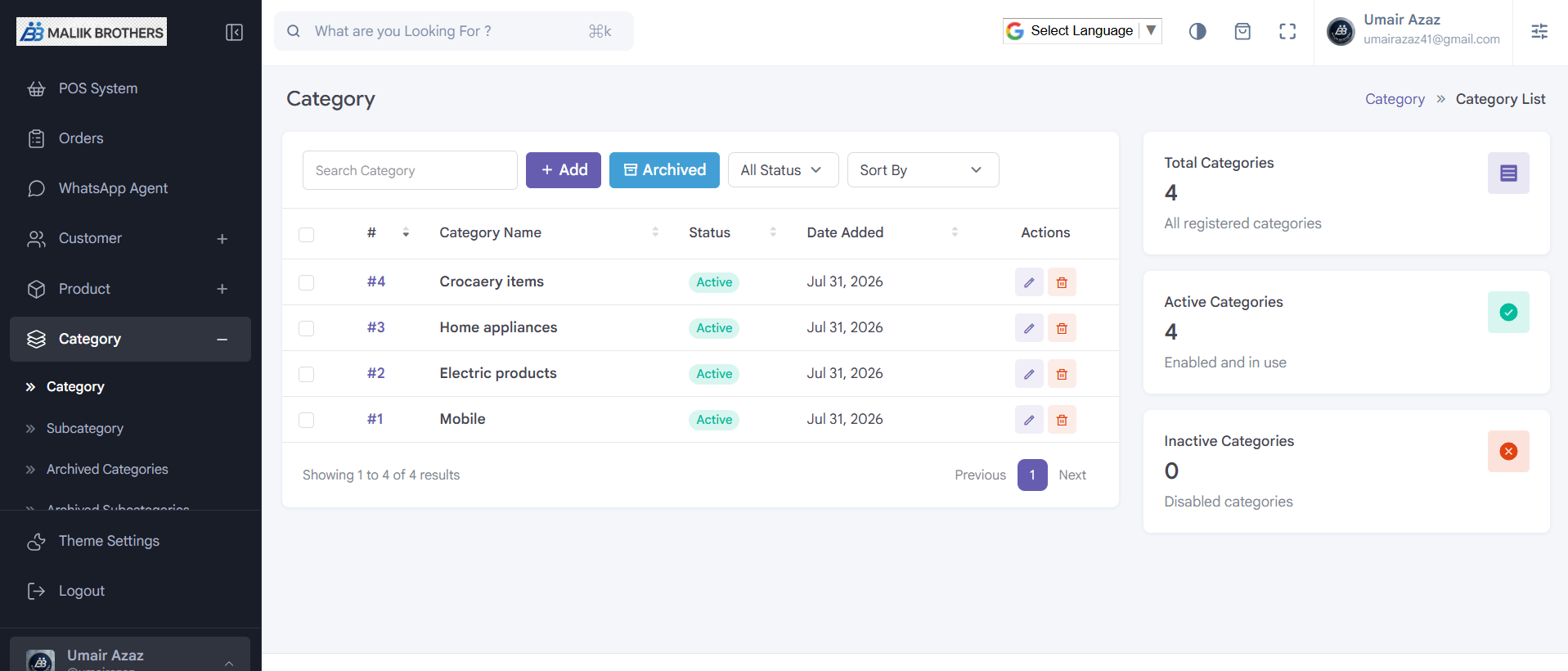Screen dimensions: 1568x671
Task: Open the Sort By dropdown
Action: click(923, 170)
